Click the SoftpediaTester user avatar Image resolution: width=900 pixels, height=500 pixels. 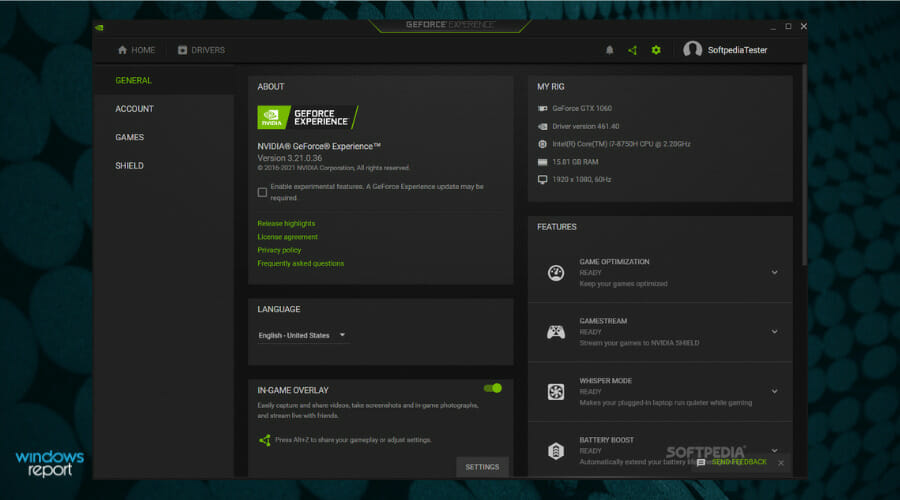point(692,49)
